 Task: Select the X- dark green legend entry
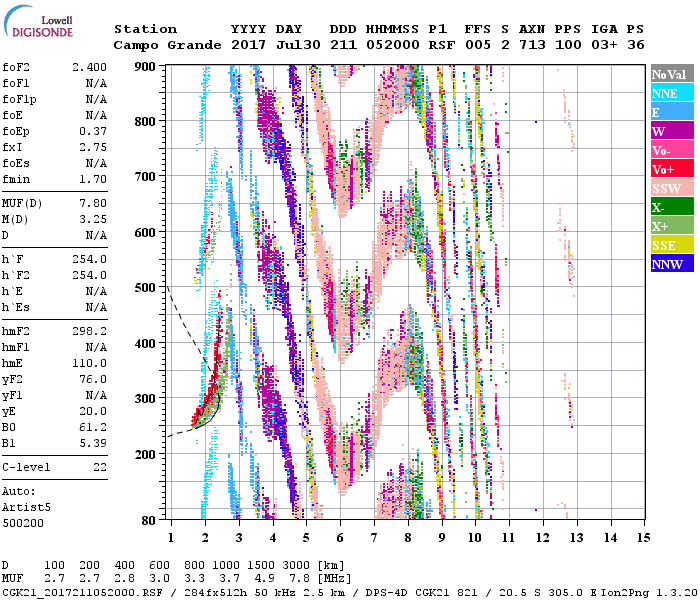(x=670, y=207)
